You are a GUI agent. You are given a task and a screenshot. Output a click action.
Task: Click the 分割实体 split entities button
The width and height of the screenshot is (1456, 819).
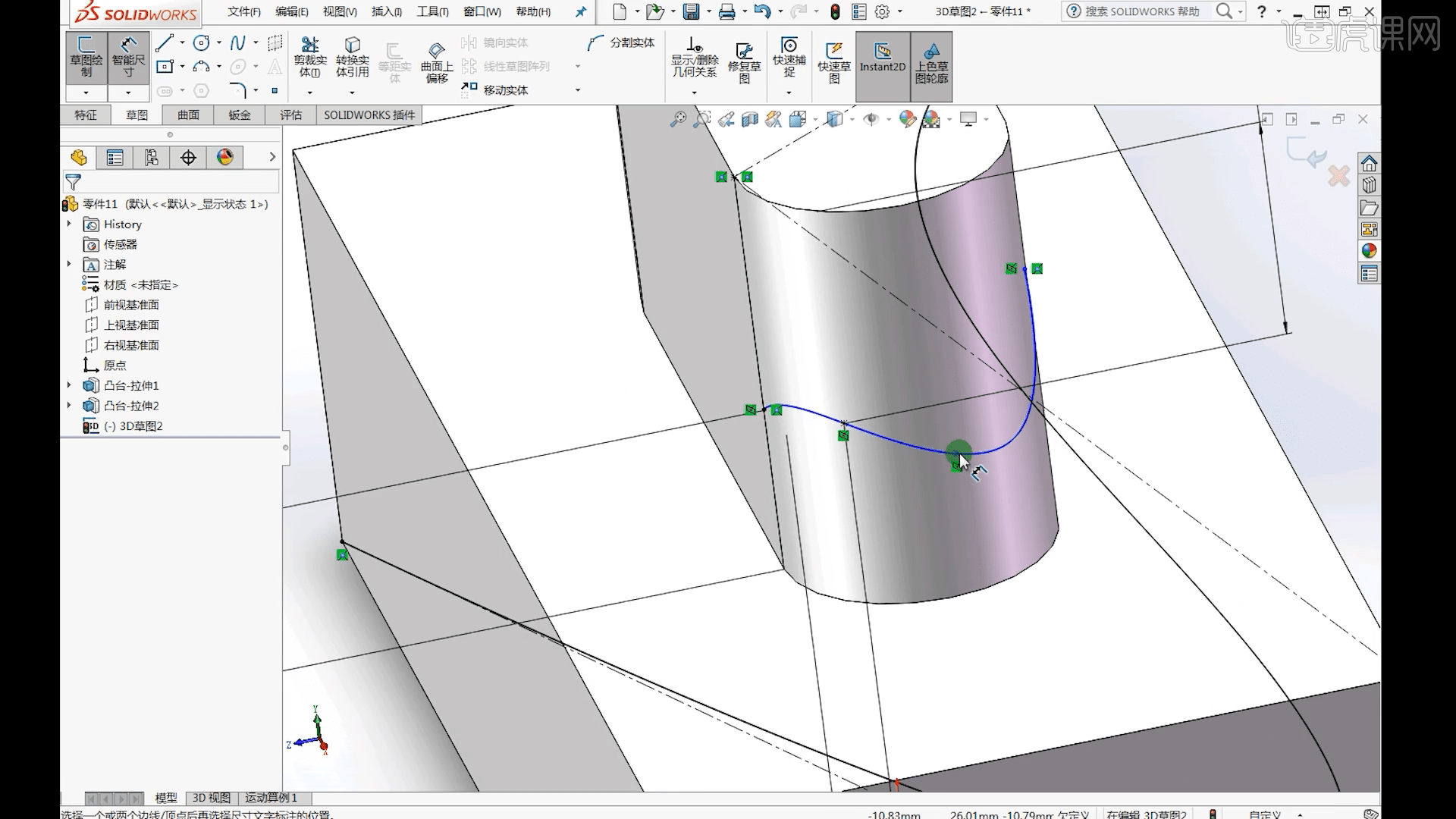click(621, 43)
